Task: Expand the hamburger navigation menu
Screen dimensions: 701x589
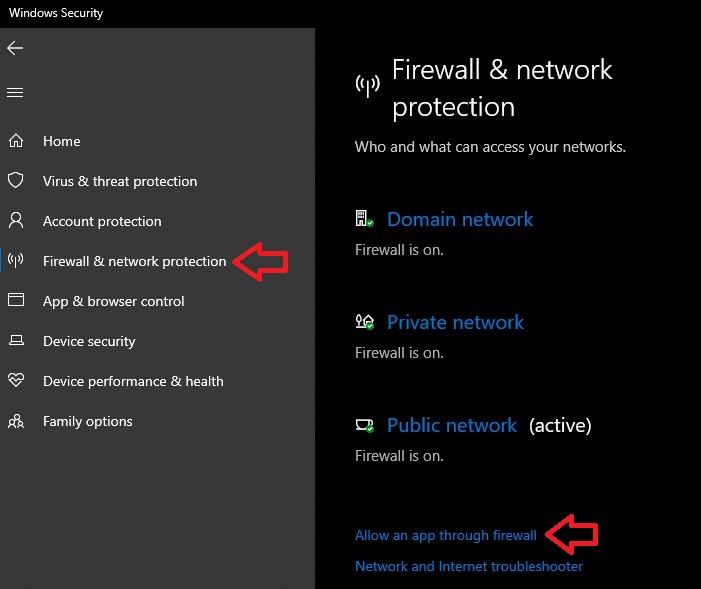Action: [15, 93]
